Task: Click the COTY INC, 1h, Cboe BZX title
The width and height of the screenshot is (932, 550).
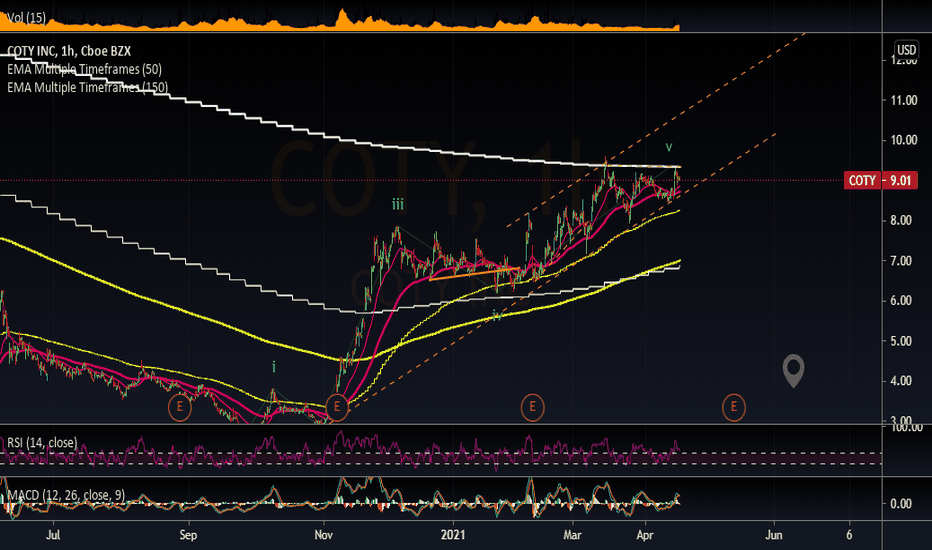Action: coord(69,51)
